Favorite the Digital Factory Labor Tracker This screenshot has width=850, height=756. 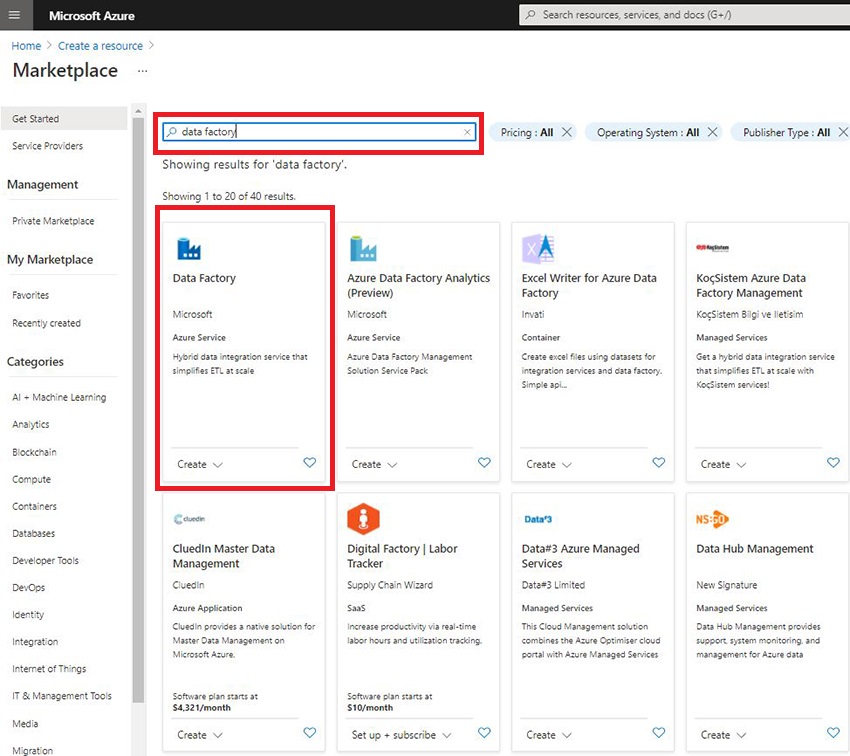click(x=484, y=733)
